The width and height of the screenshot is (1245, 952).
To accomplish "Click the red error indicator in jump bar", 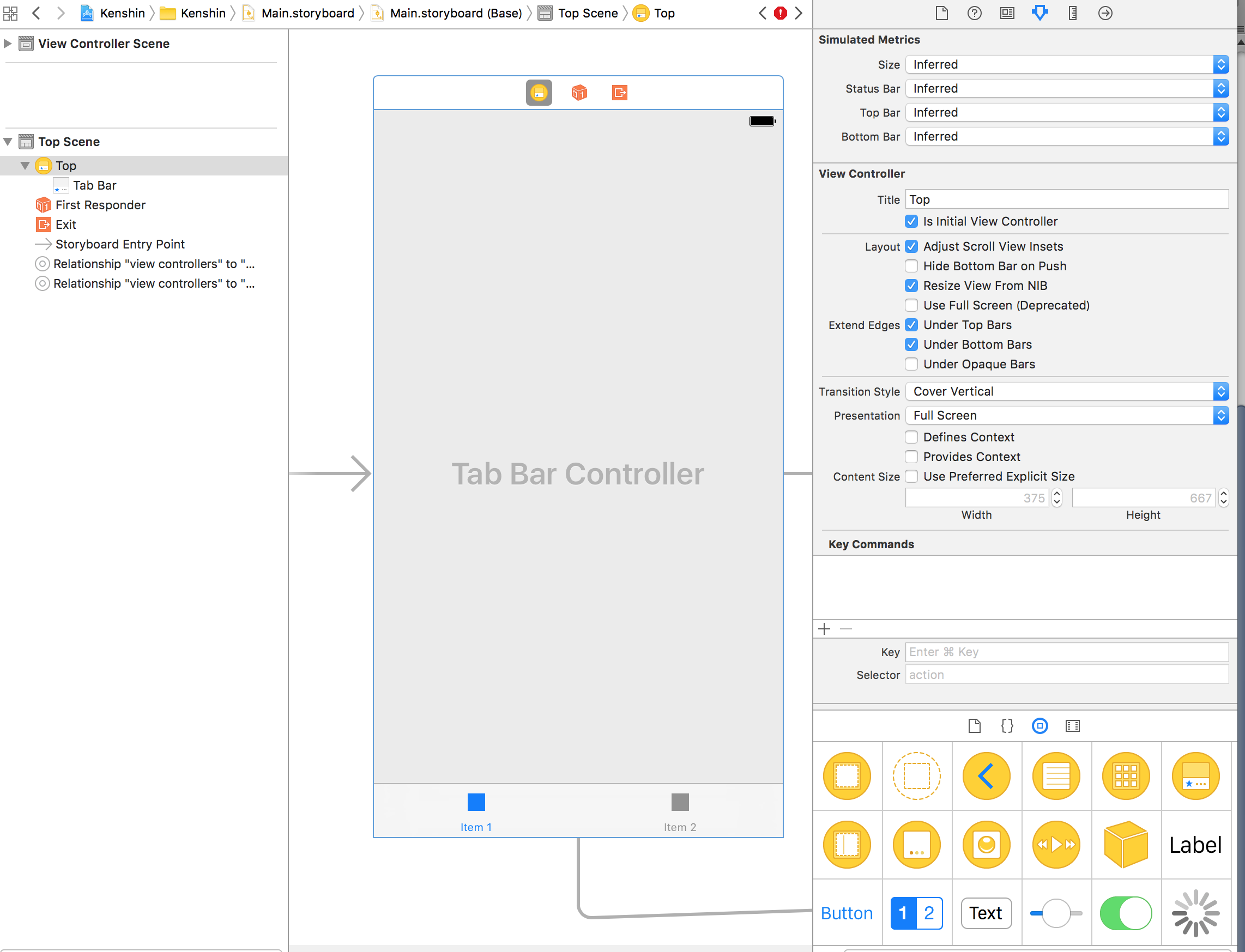I will tap(781, 13).
